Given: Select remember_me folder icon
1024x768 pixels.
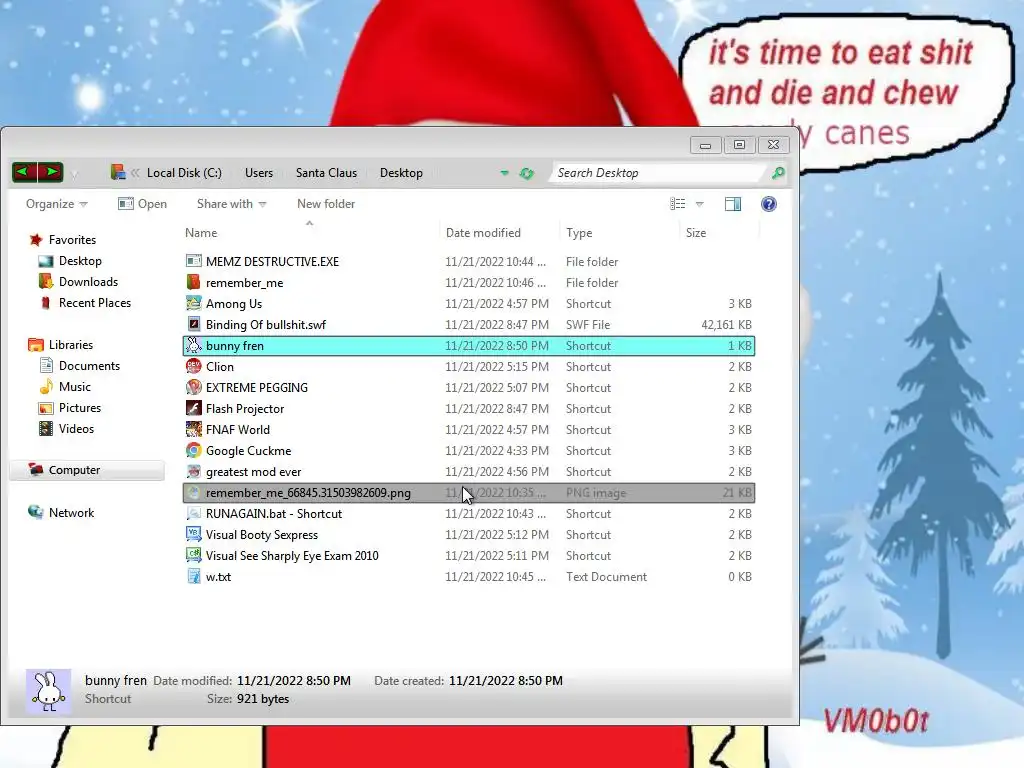Looking at the screenshot, I should click(x=193, y=282).
